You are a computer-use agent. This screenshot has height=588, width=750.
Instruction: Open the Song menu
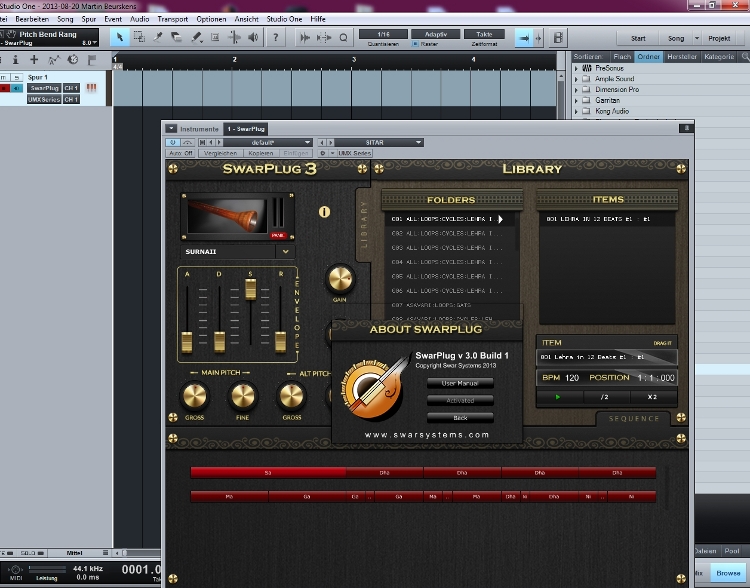65,19
